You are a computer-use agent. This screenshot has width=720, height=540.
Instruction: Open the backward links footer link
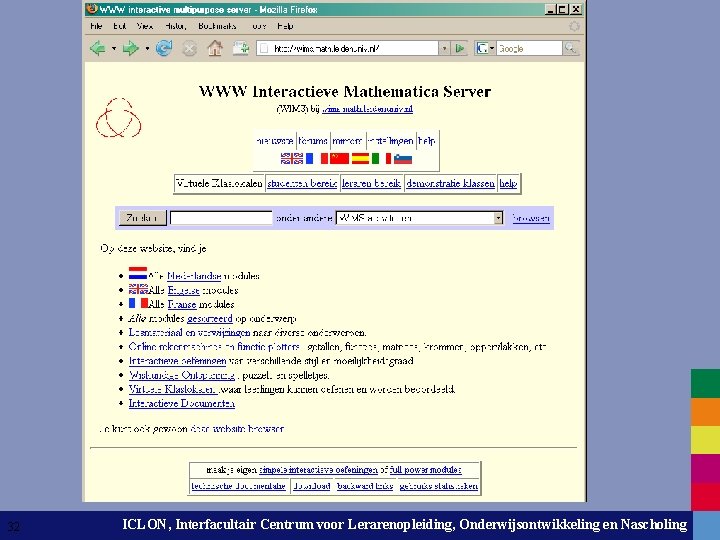pos(365,485)
